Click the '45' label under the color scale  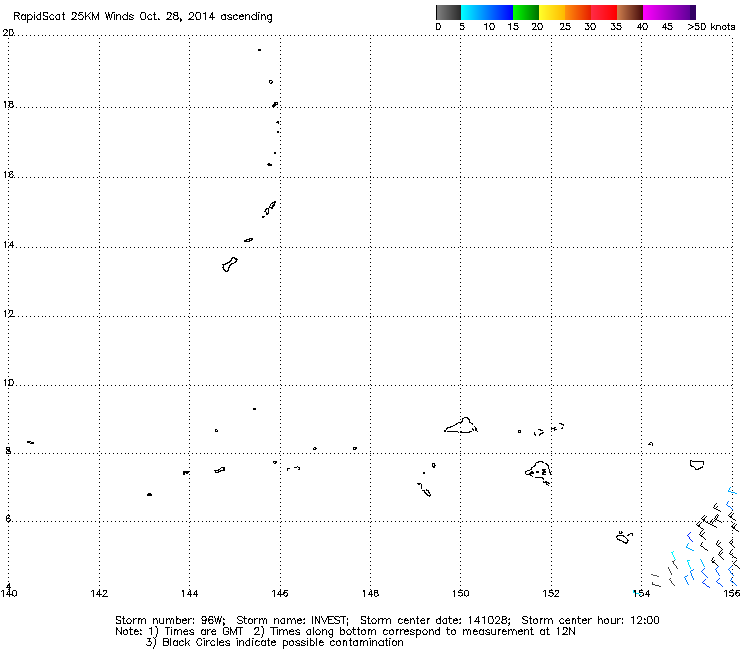pos(667,27)
